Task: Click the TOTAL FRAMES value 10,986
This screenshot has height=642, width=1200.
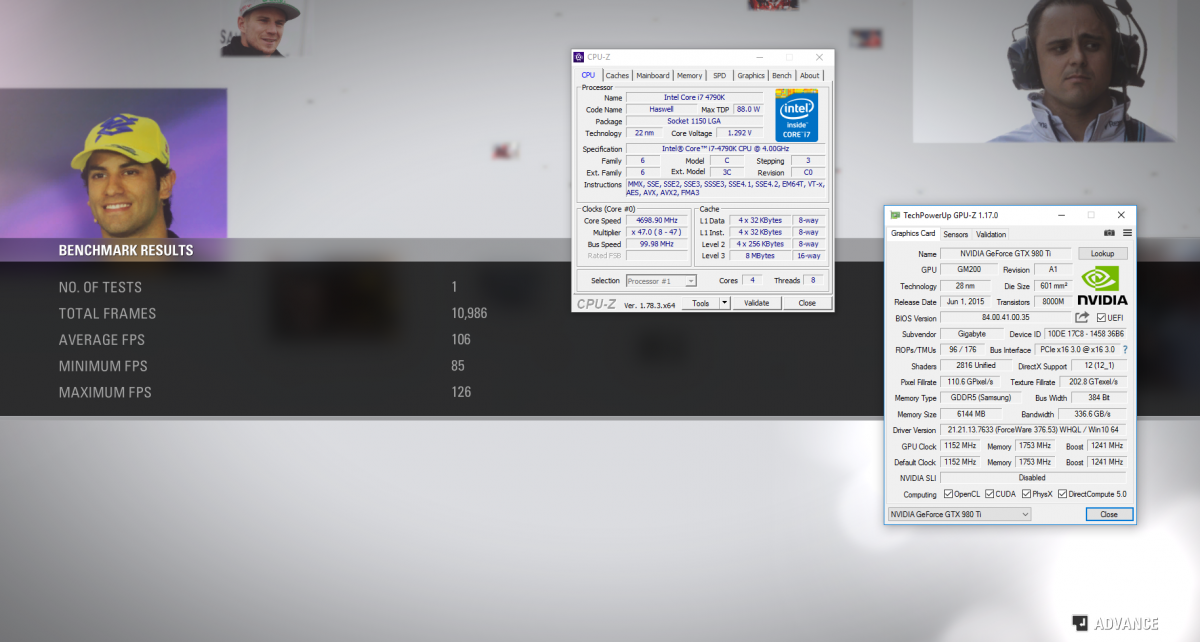Action: point(469,313)
